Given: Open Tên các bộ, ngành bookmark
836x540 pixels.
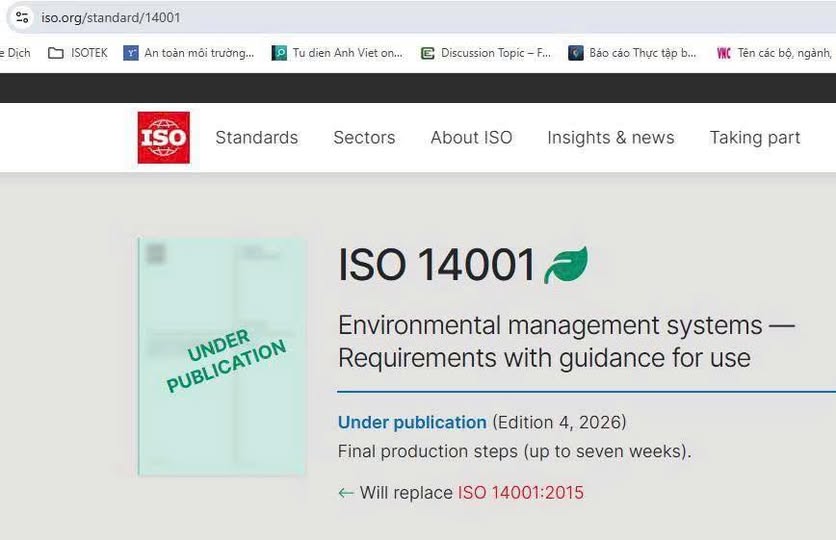Looking at the screenshot, I should (776, 53).
